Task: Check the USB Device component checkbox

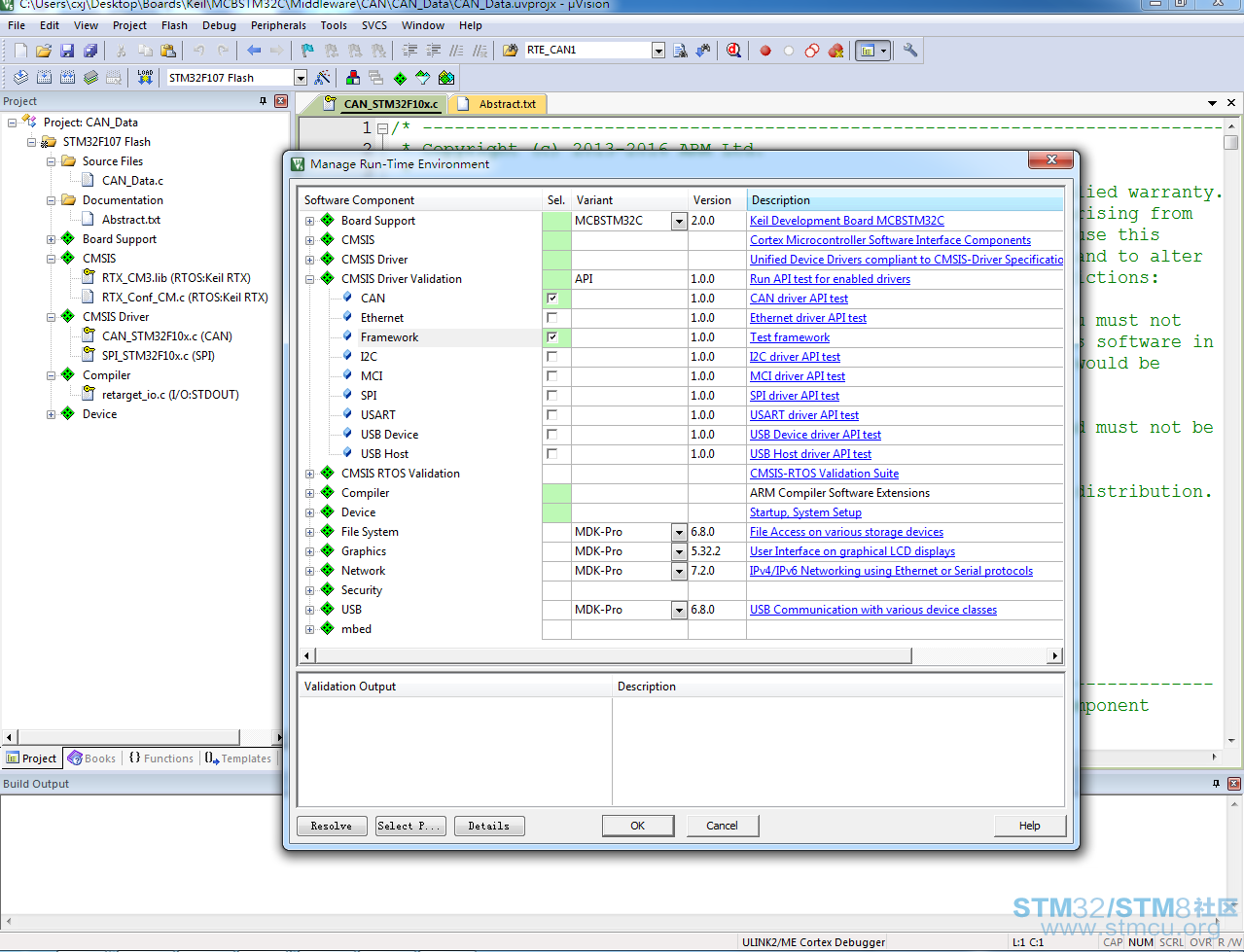Action: click(x=552, y=435)
